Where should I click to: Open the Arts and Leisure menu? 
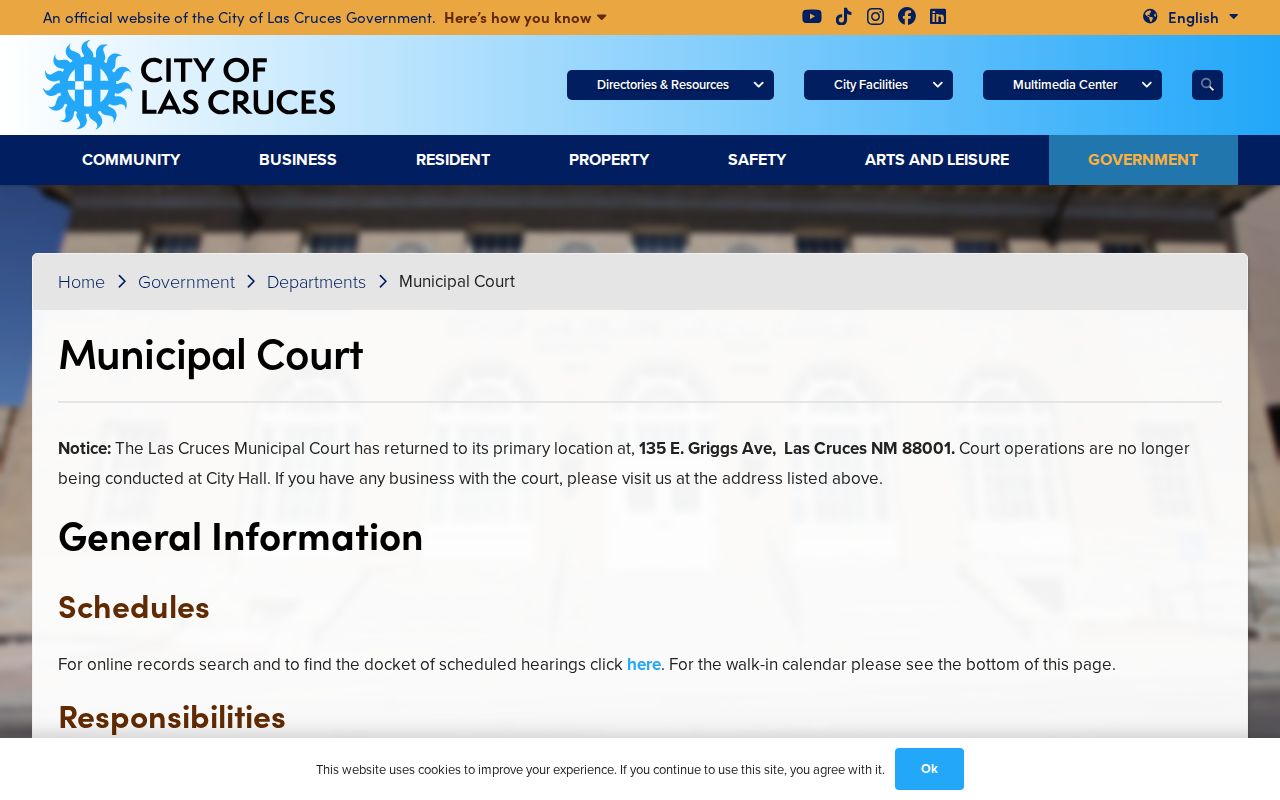(937, 160)
